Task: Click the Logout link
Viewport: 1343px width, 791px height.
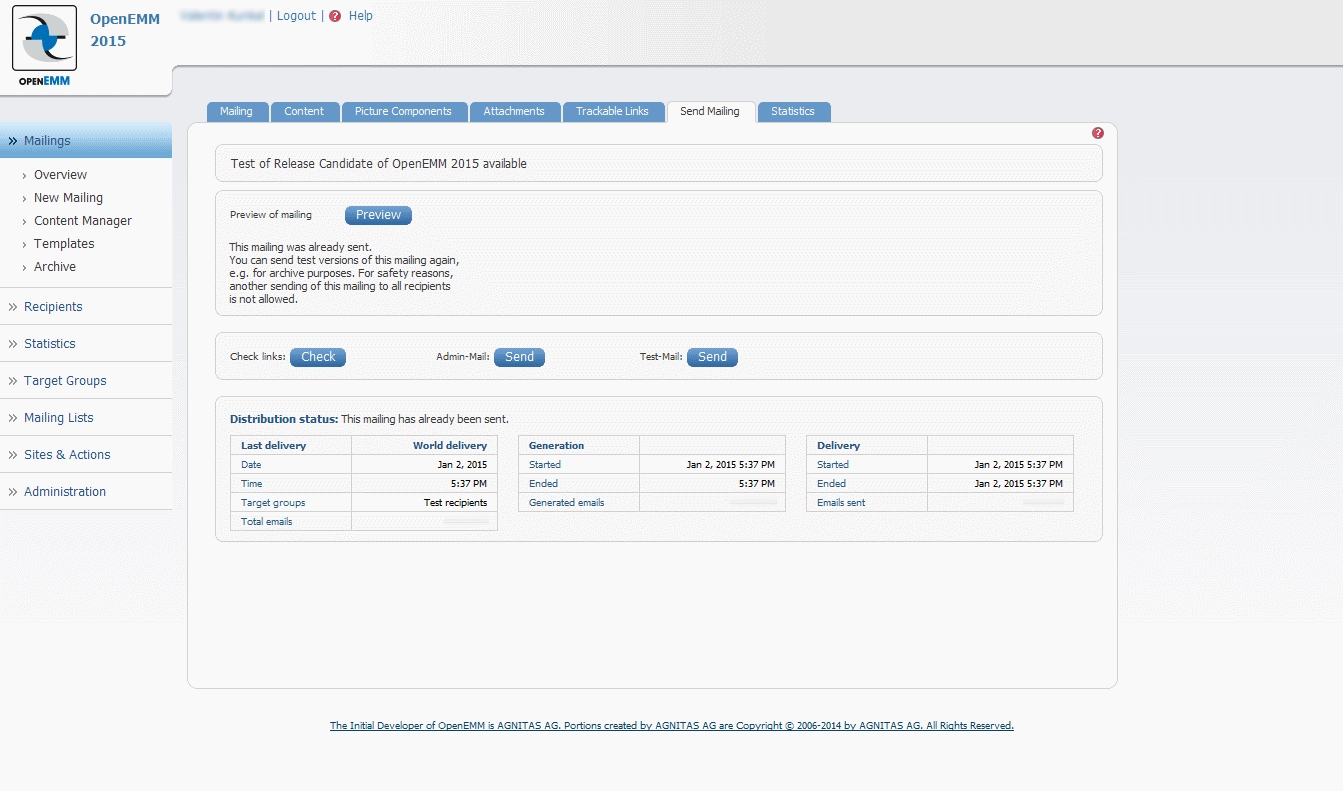Action: (296, 16)
